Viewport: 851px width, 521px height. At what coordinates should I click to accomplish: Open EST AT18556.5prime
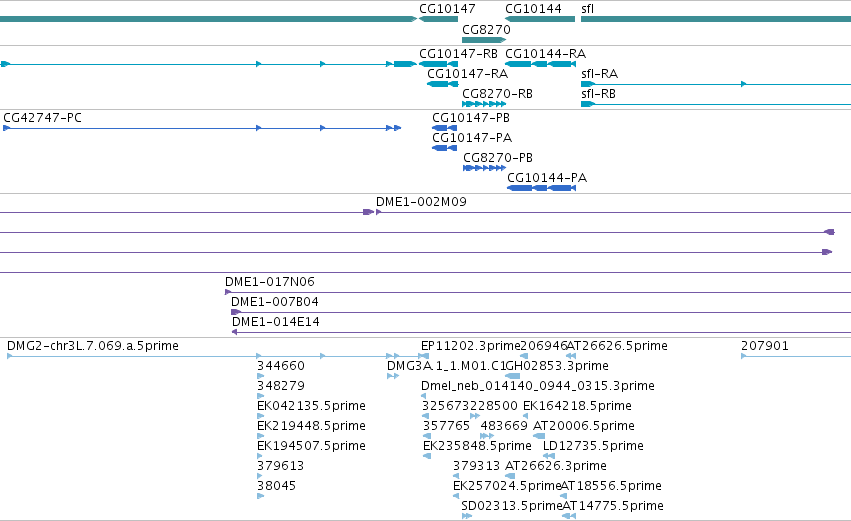point(611,486)
